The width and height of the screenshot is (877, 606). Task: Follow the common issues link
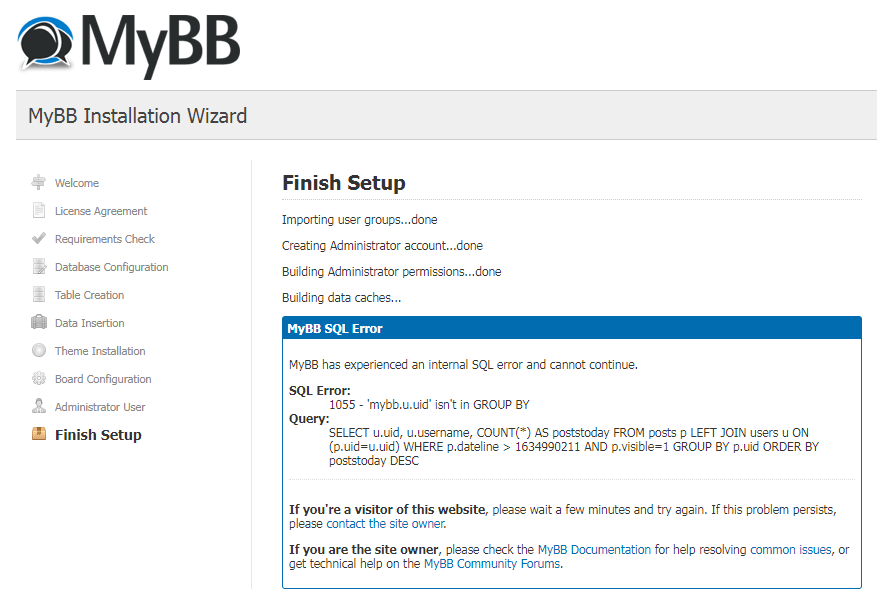tap(790, 549)
